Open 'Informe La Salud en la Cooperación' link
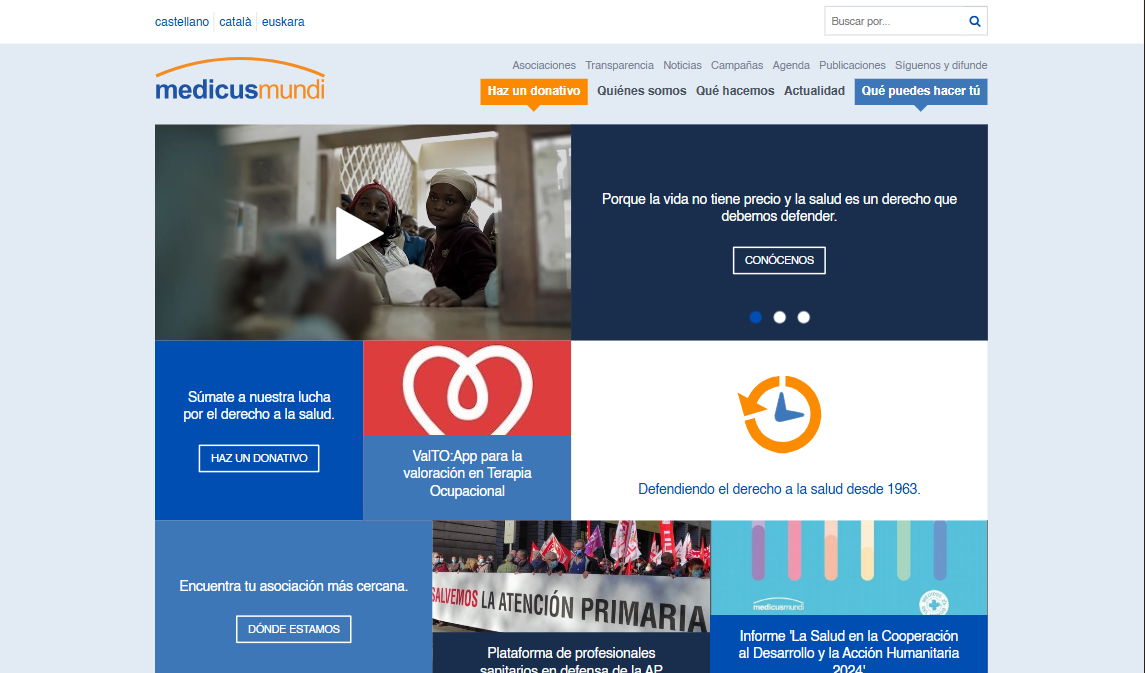 (x=849, y=651)
